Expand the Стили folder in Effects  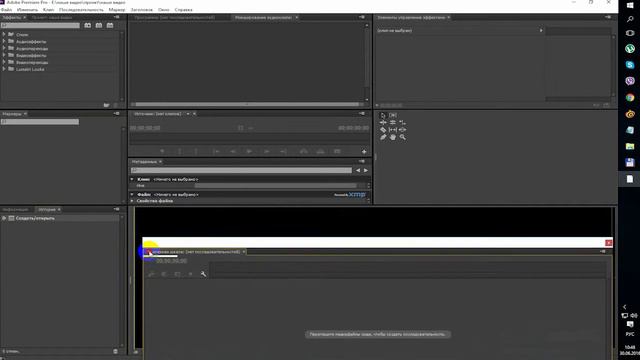[x=4, y=34]
